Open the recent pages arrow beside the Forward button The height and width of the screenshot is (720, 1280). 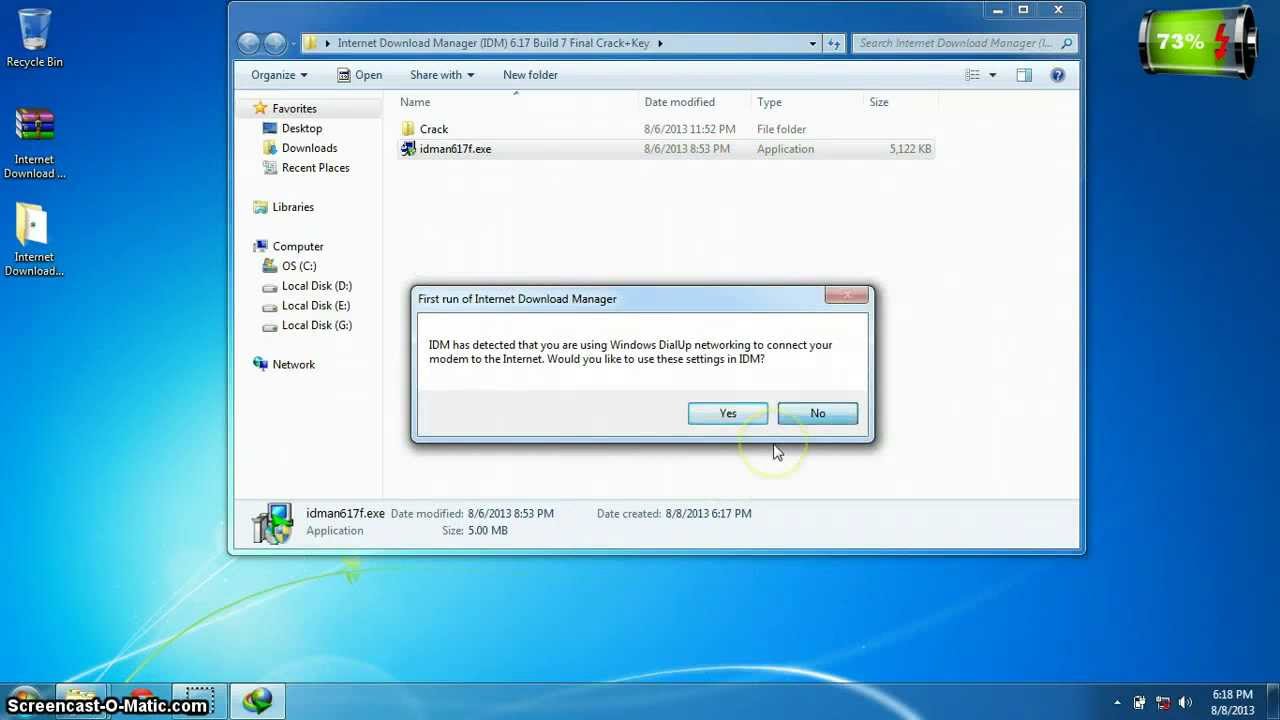(293, 43)
